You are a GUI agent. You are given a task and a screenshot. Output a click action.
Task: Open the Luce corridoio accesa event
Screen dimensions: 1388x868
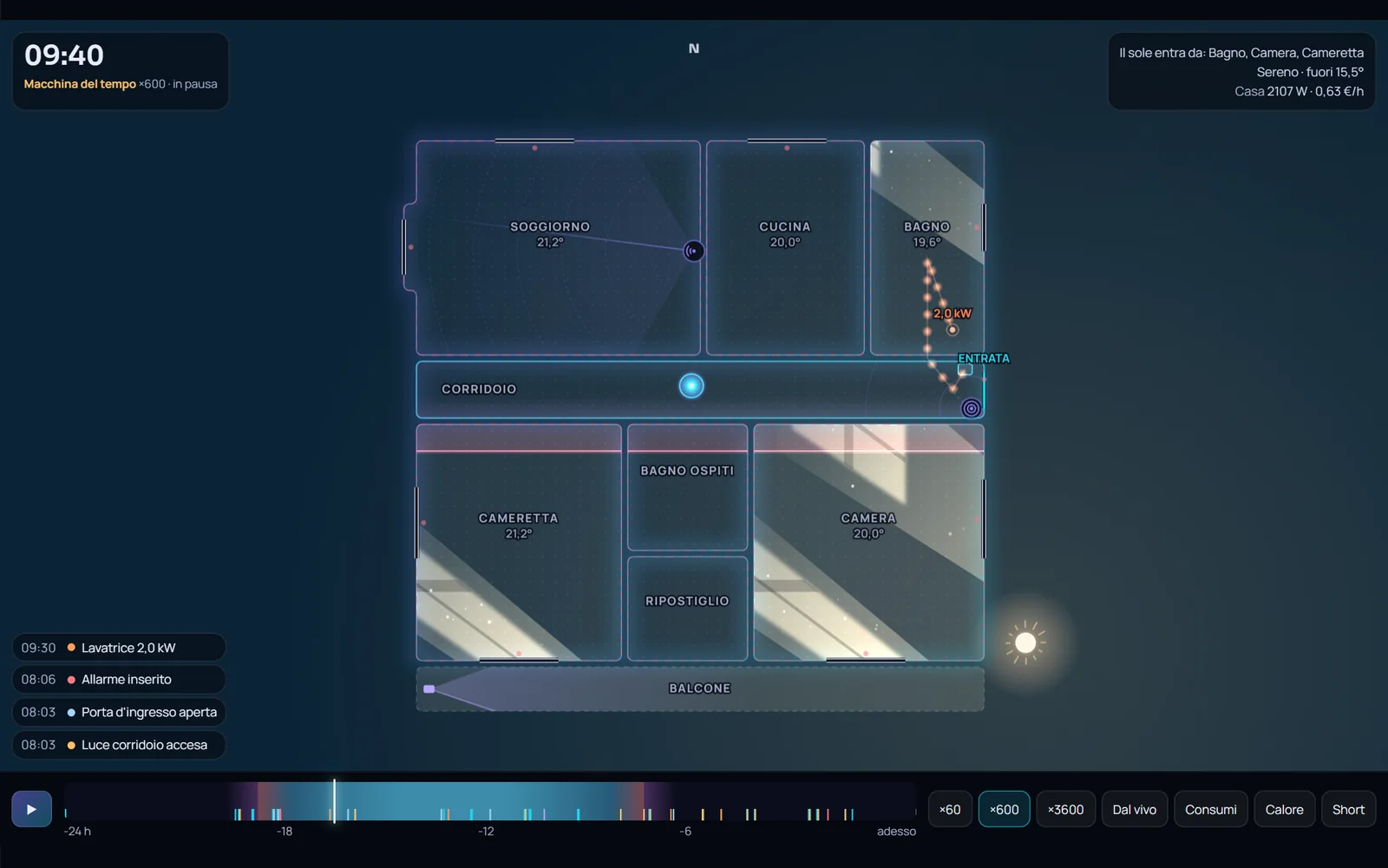(x=119, y=745)
